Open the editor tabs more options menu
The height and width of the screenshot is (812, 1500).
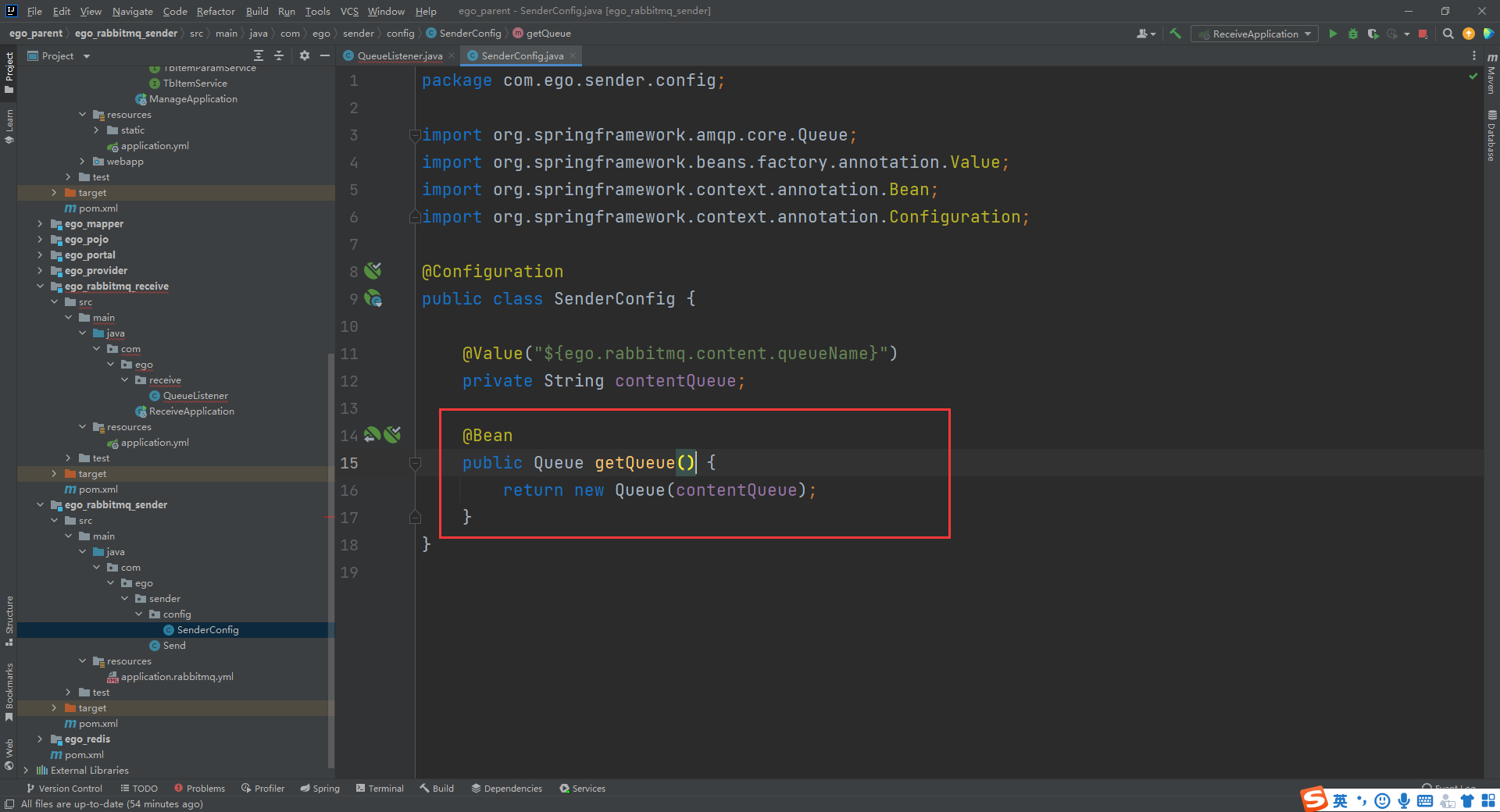pos(1473,55)
